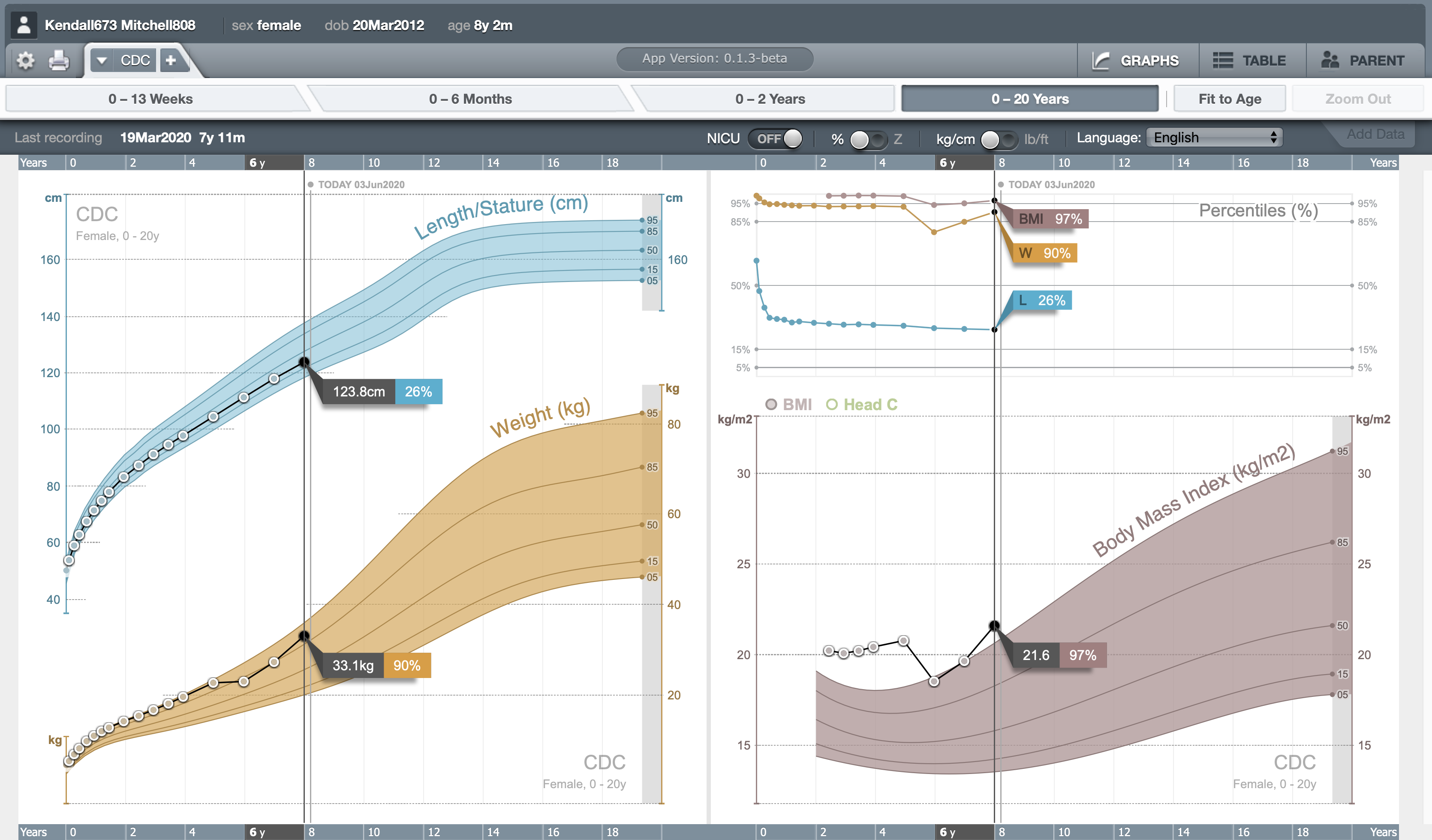Click the patient avatar icon
The image size is (1432, 840).
[24, 25]
